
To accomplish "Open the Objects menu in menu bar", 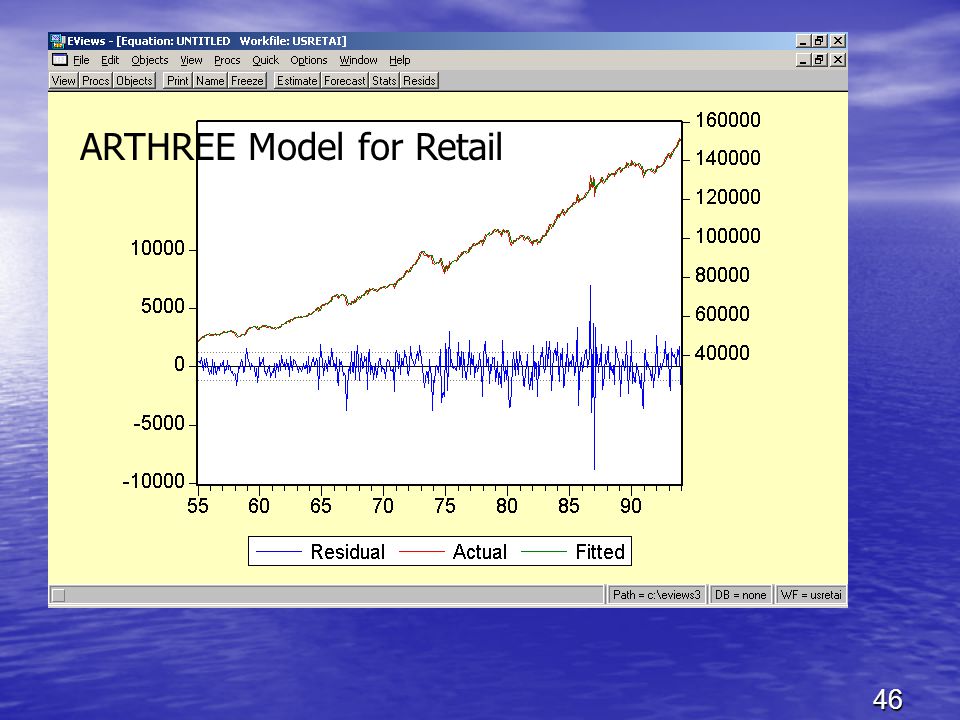I will (x=149, y=60).
